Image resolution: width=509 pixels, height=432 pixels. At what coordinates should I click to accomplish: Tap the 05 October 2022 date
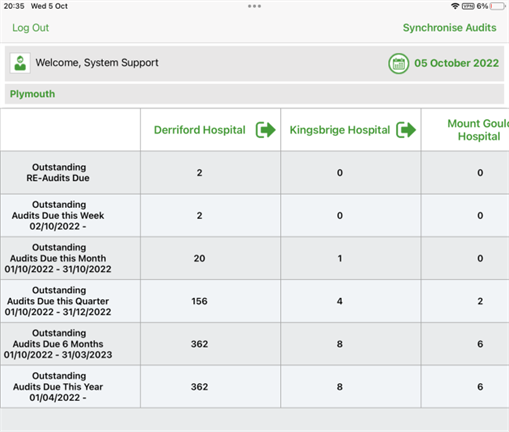456,63
